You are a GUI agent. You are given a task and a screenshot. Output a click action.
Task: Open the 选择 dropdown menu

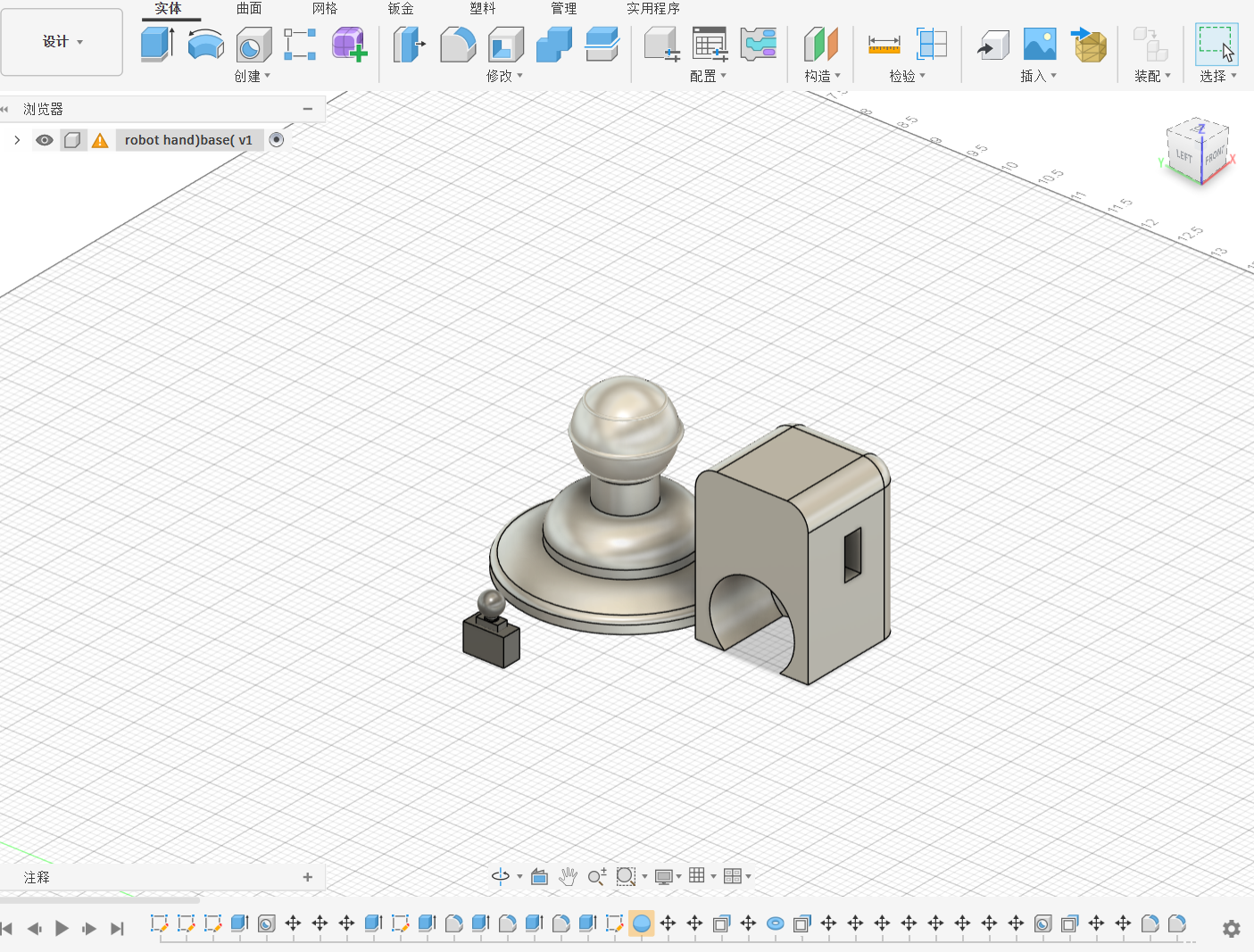coord(1217,76)
